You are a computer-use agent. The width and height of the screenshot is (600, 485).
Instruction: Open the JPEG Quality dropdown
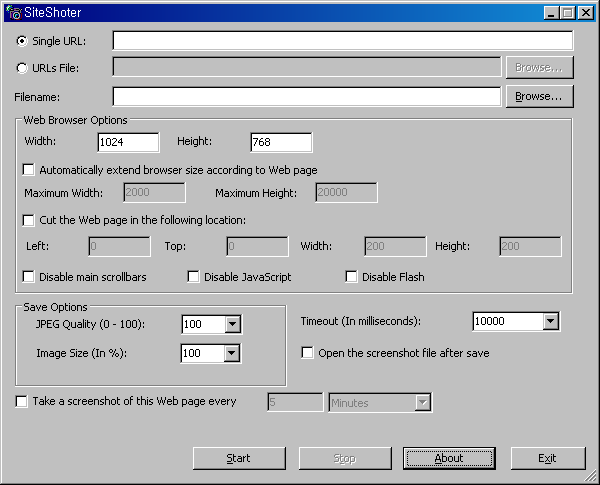232,324
